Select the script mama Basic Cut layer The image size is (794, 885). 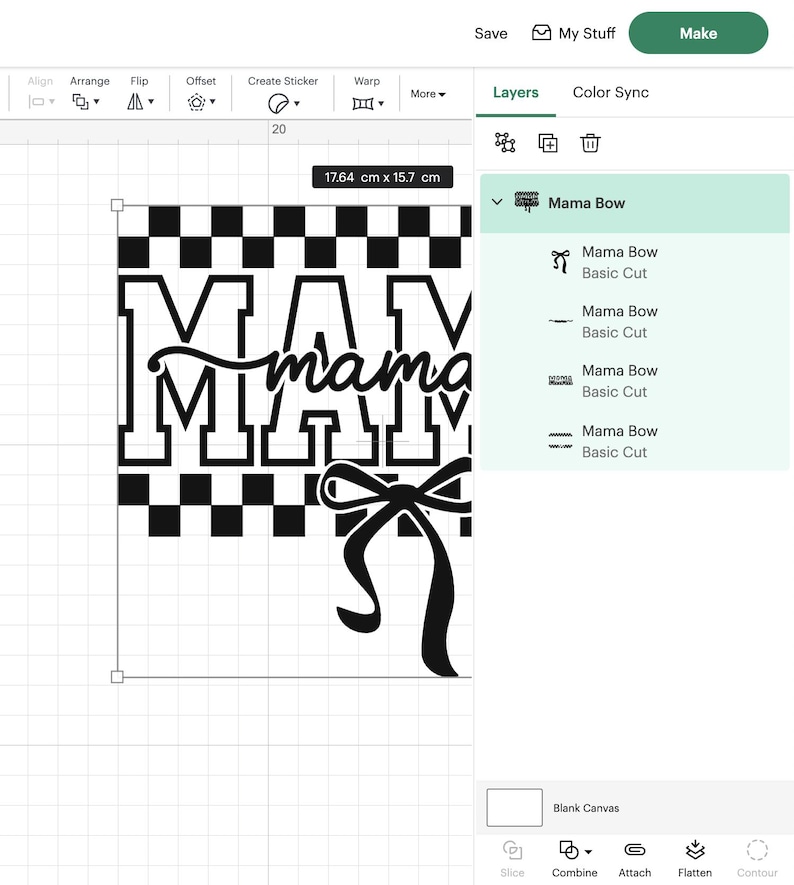tap(634, 322)
